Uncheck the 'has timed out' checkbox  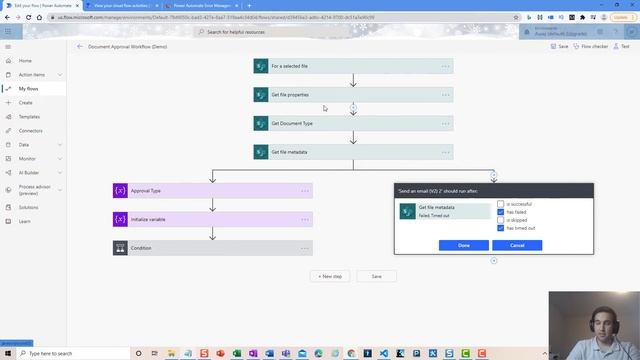point(500,228)
